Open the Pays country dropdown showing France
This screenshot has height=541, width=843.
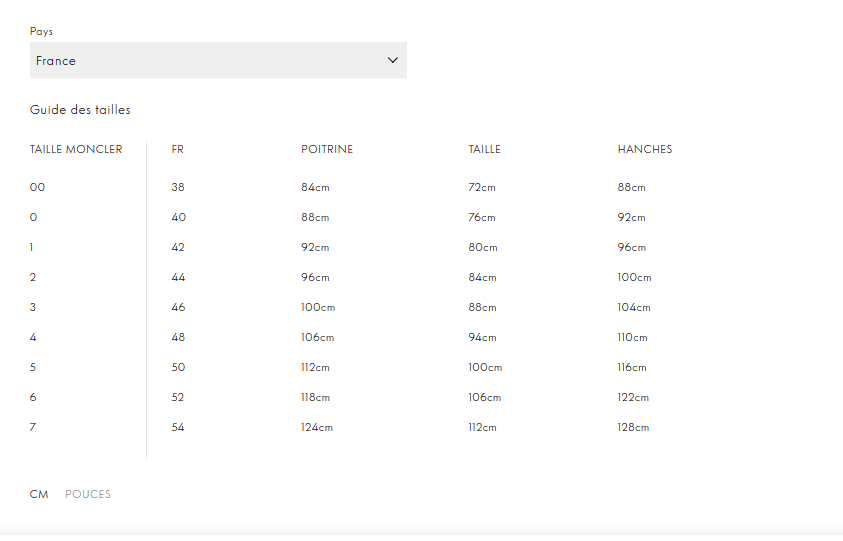218,60
